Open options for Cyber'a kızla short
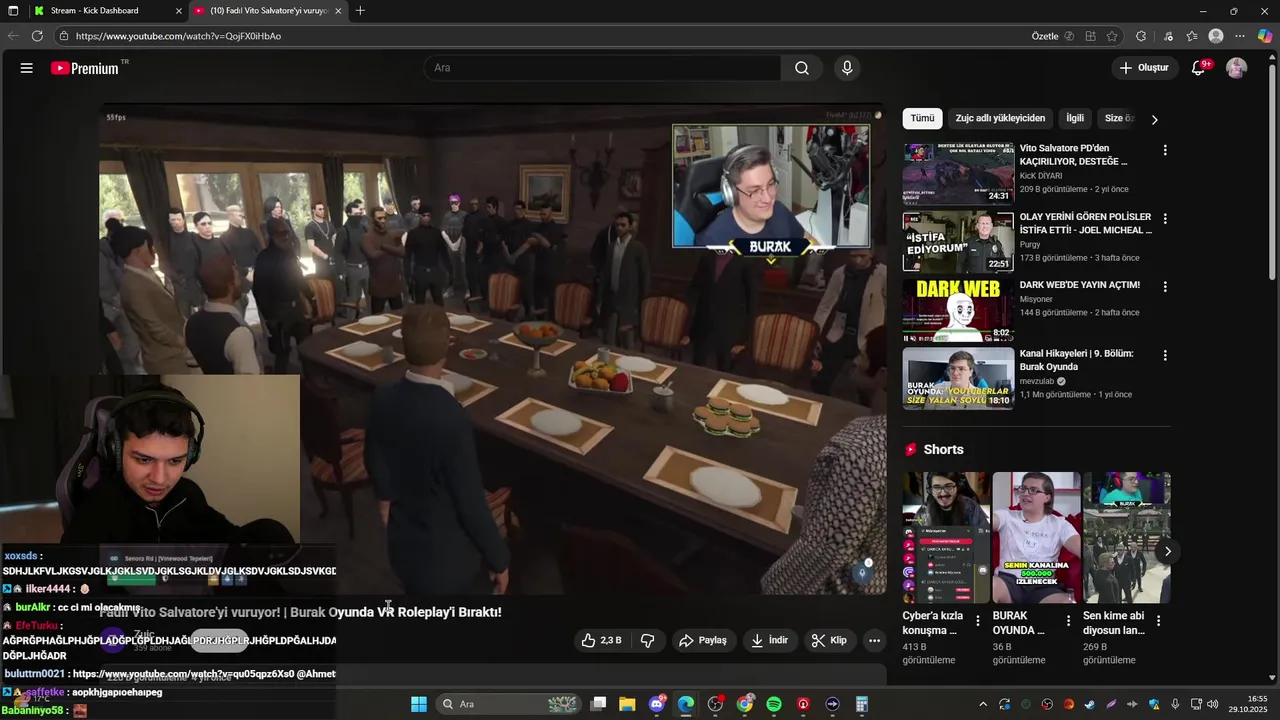Image resolution: width=1280 pixels, height=720 pixels. point(978,620)
